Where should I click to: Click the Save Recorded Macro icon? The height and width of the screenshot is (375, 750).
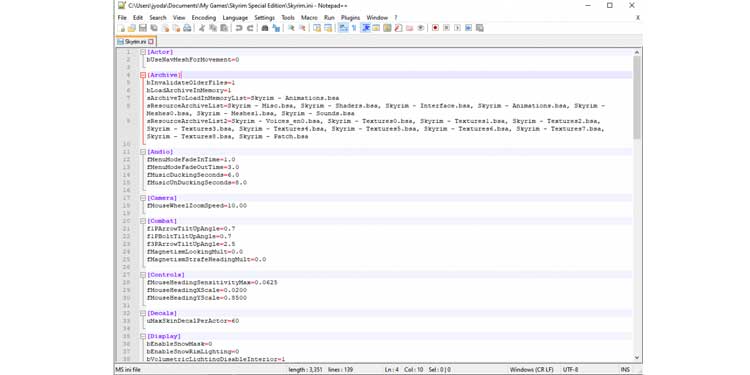click(x=481, y=28)
